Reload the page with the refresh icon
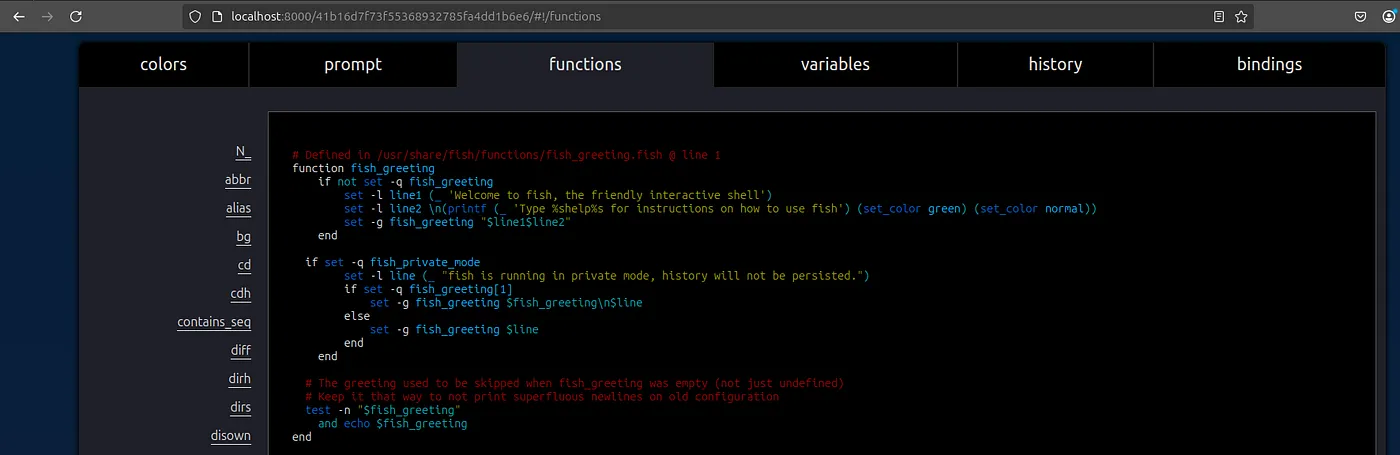1400x455 pixels. (x=76, y=16)
